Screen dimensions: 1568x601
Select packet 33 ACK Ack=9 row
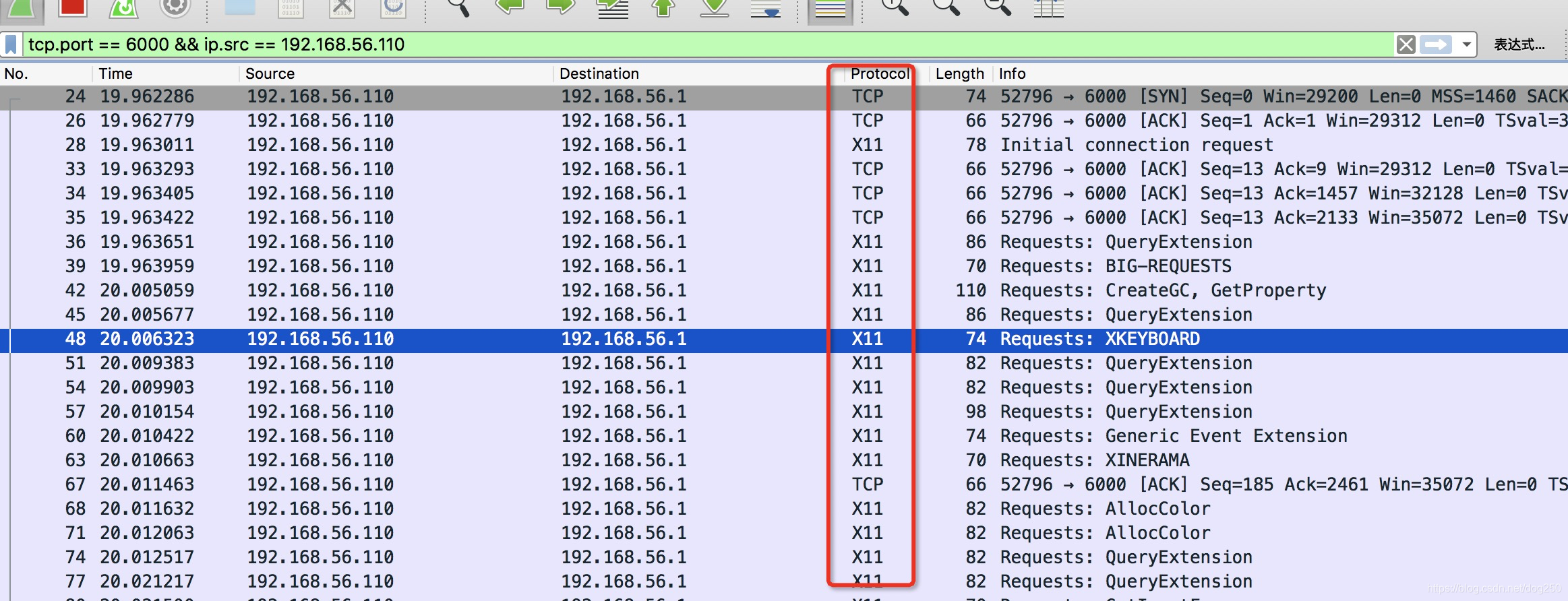pos(784,169)
